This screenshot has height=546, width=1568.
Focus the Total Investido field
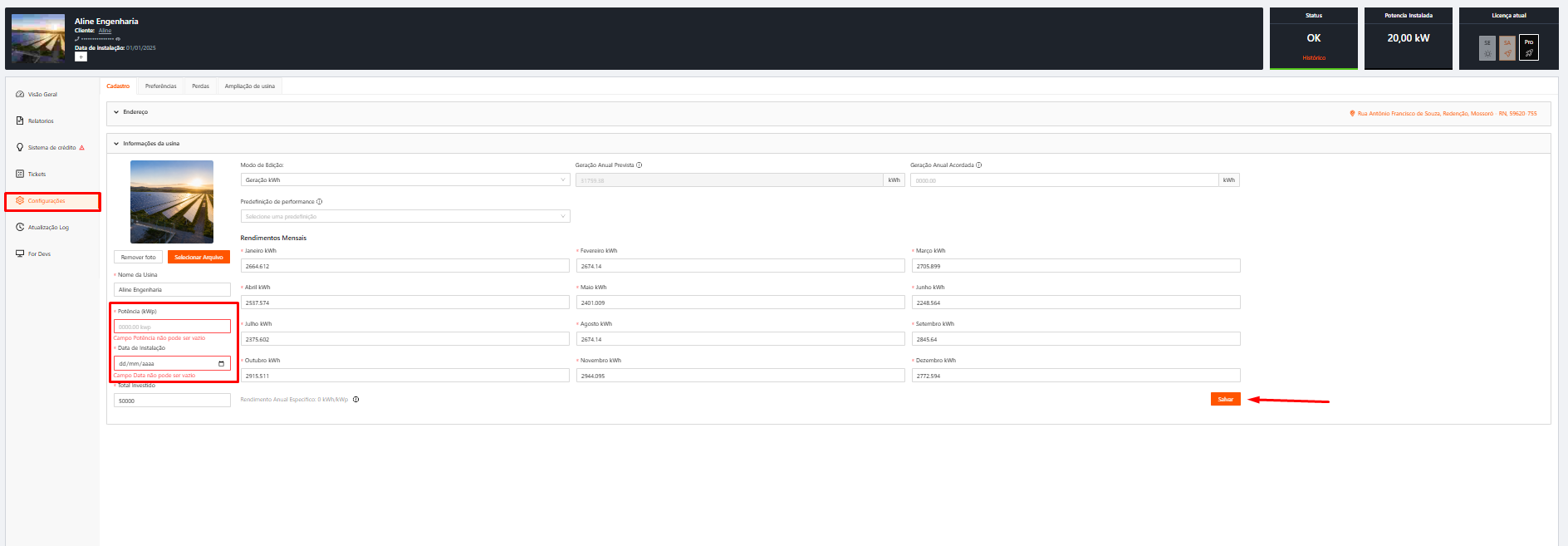(172, 401)
